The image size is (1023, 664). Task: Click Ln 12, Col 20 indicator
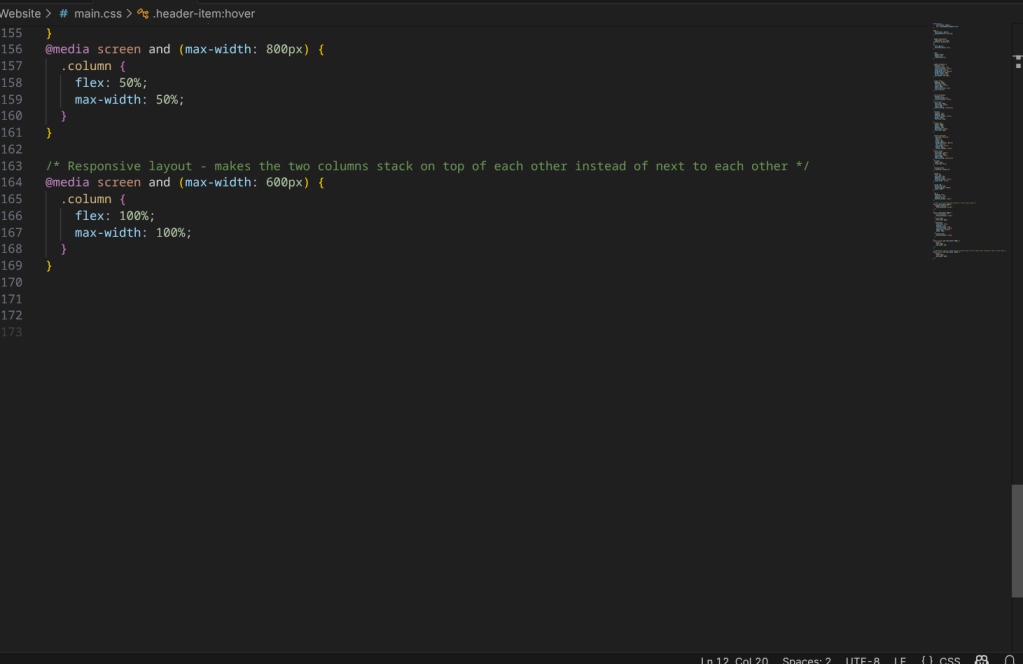735,660
